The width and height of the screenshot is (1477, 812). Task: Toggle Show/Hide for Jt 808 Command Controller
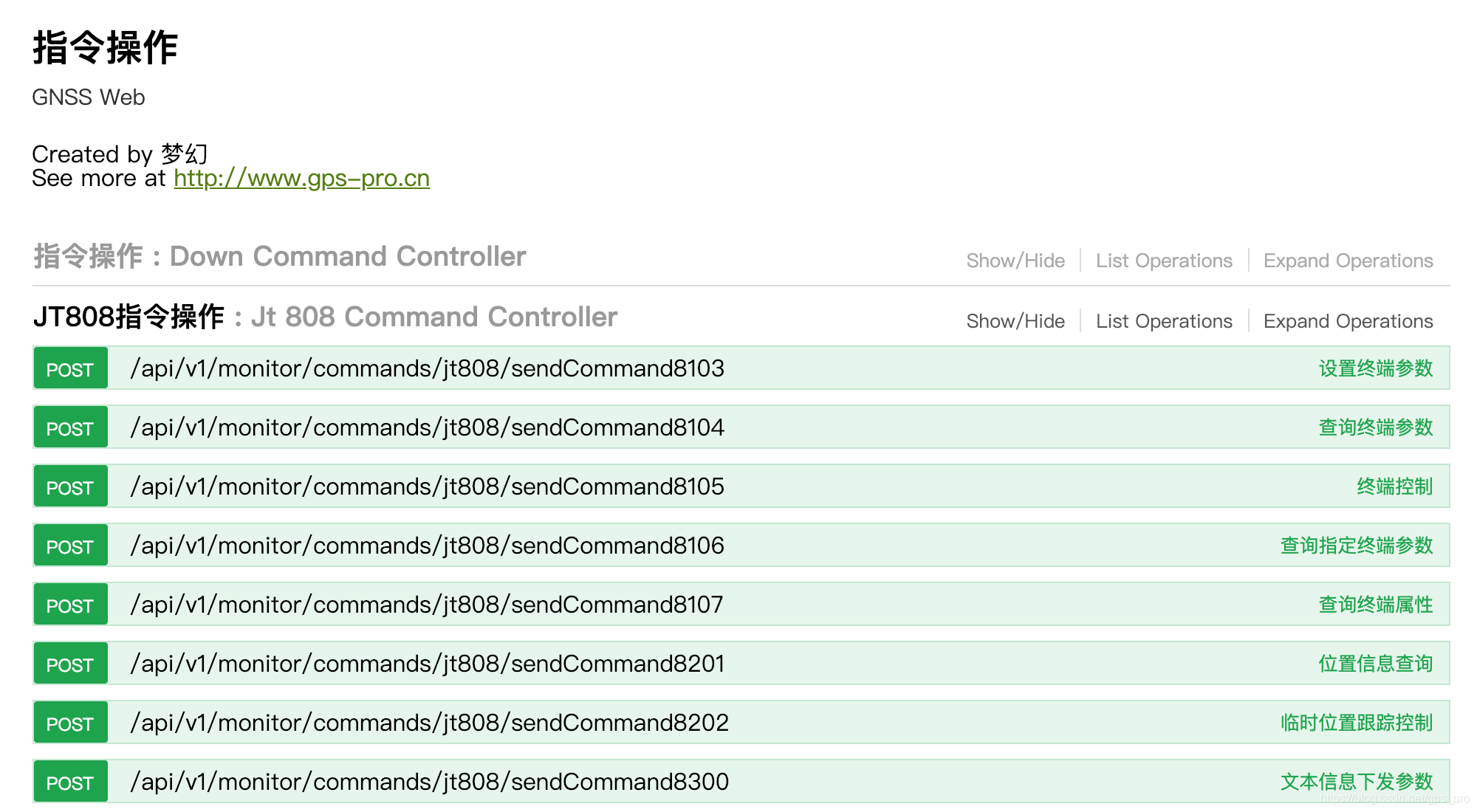pyautogui.click(x=1015, y=321)
